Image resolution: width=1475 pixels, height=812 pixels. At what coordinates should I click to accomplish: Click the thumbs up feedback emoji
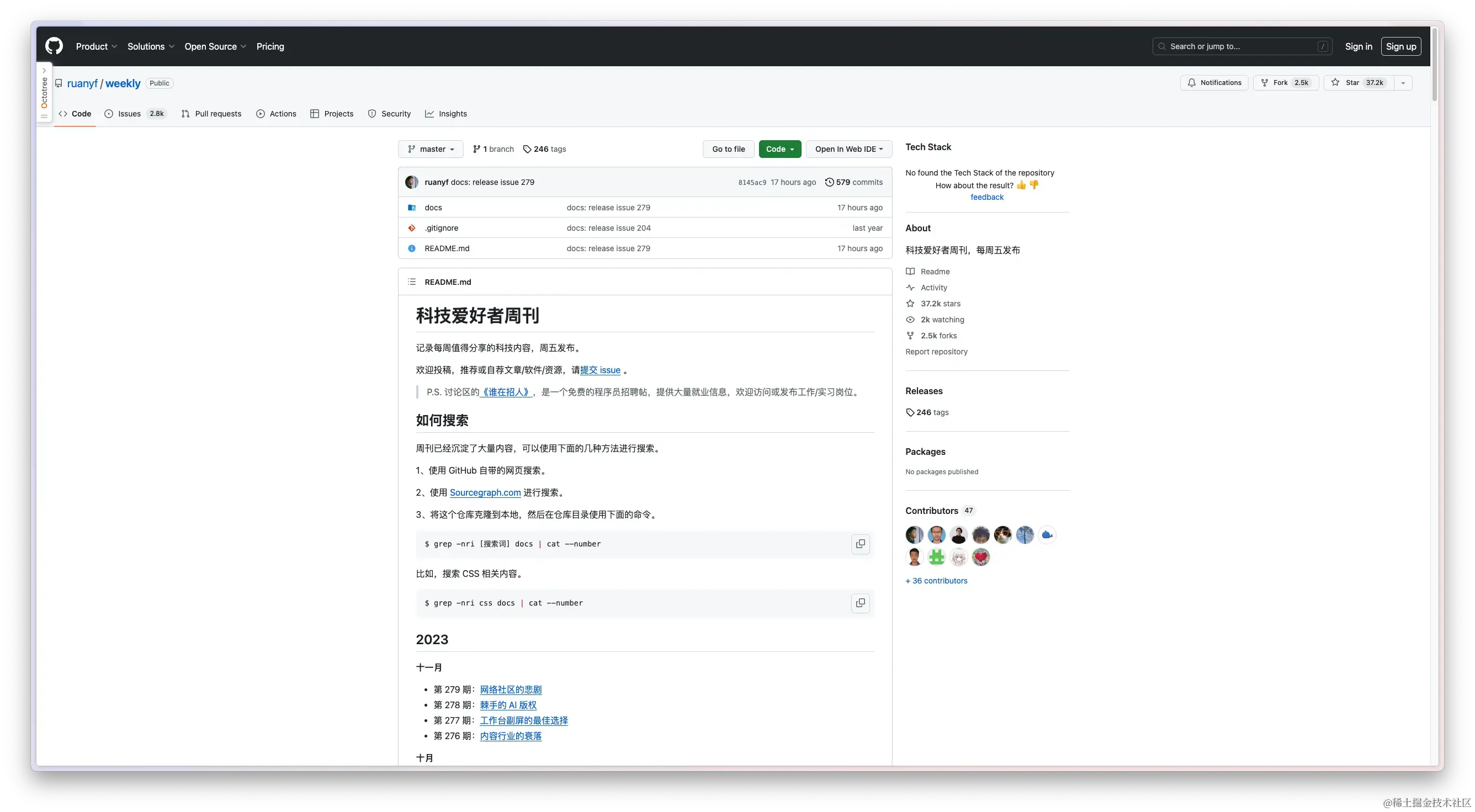pyautogui.click(x=1021, y=185)
